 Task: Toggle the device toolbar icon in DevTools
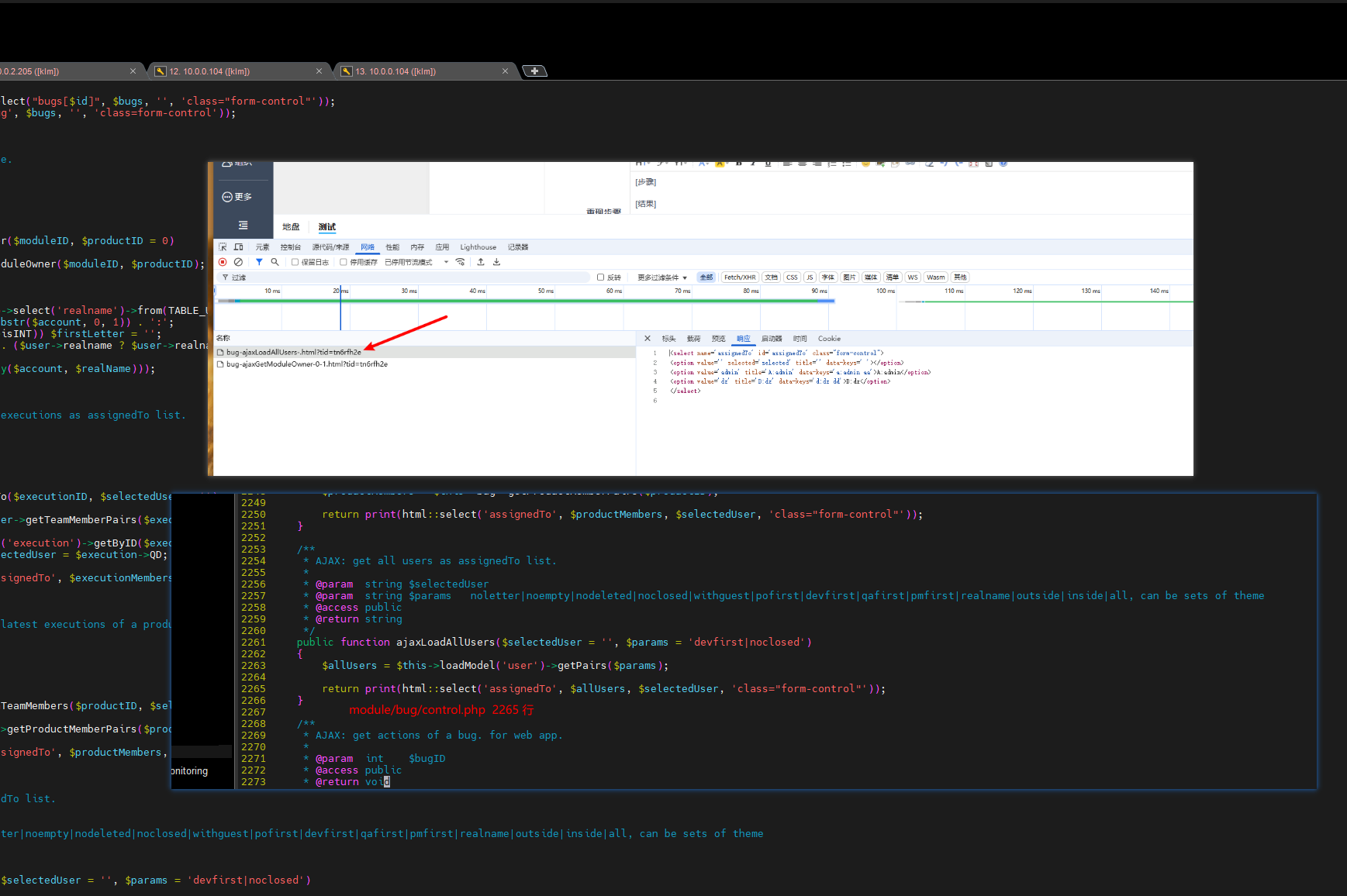[239, 247]
